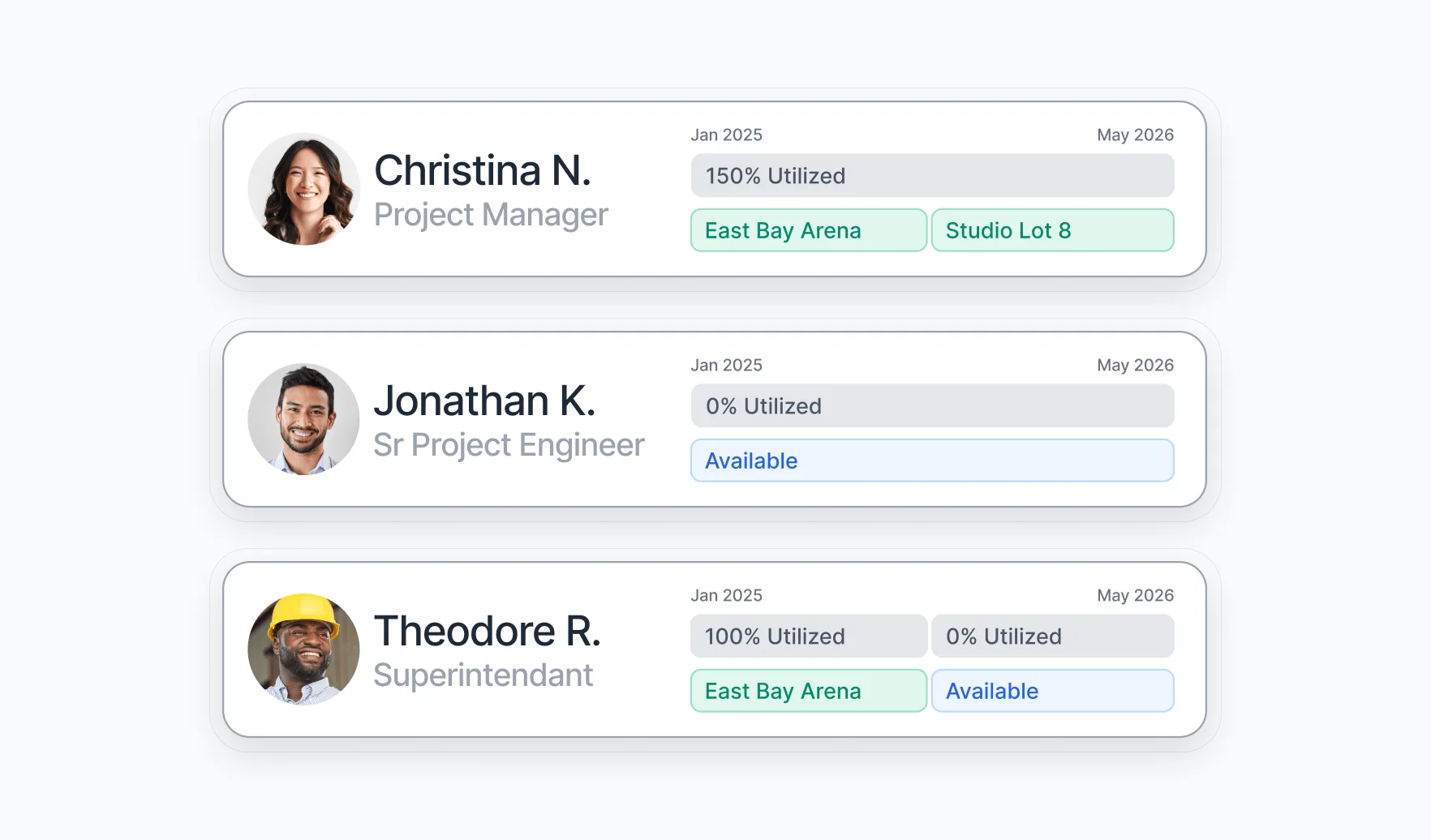The height and width of the screenshot is (840, 1431).
Task: Click Jonathan's Available time slot
Action: pyautogui.click(x=932, y=461)
